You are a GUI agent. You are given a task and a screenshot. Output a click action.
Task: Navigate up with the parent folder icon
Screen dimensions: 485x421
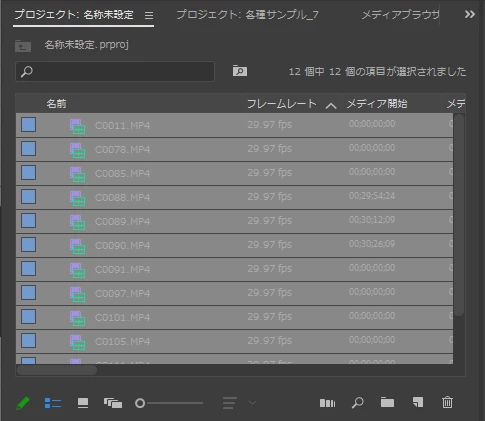pyautogui.click(x=23, y=46)
